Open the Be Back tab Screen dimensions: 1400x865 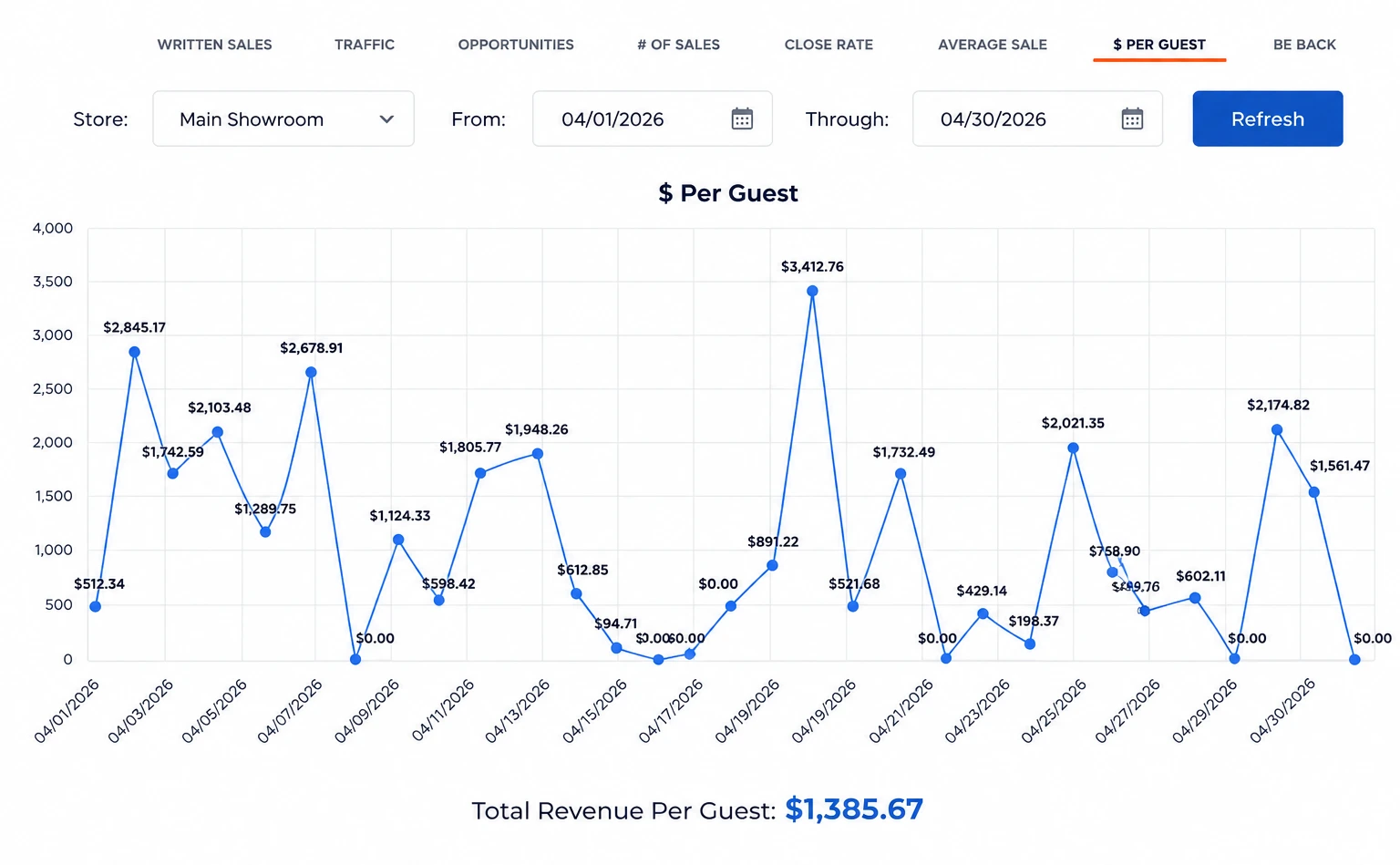tap(1304, 45)
